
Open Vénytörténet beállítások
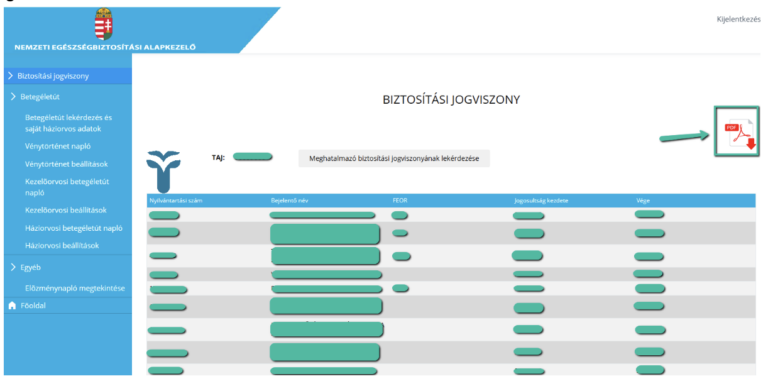66,164
